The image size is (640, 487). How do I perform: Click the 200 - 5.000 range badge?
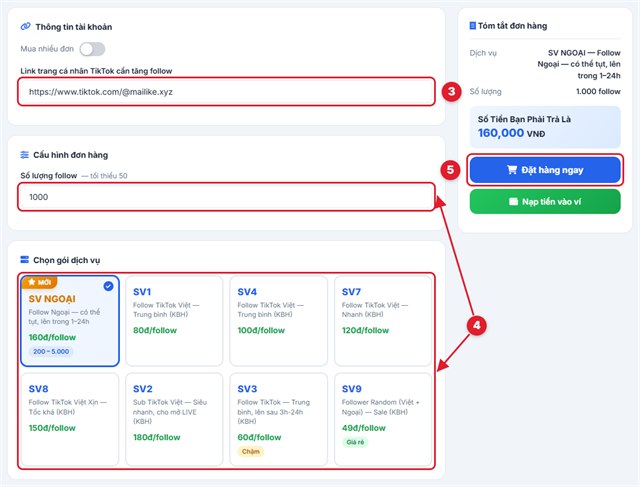[51, 351]
